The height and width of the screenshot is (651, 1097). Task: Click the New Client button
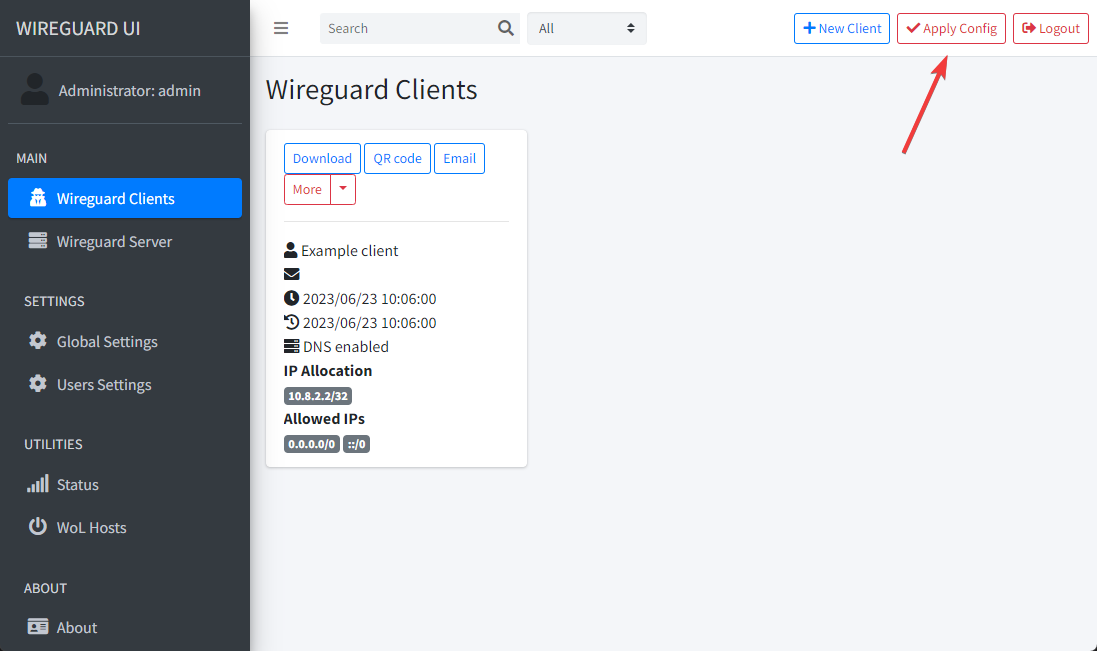click(x=842, y=28)
